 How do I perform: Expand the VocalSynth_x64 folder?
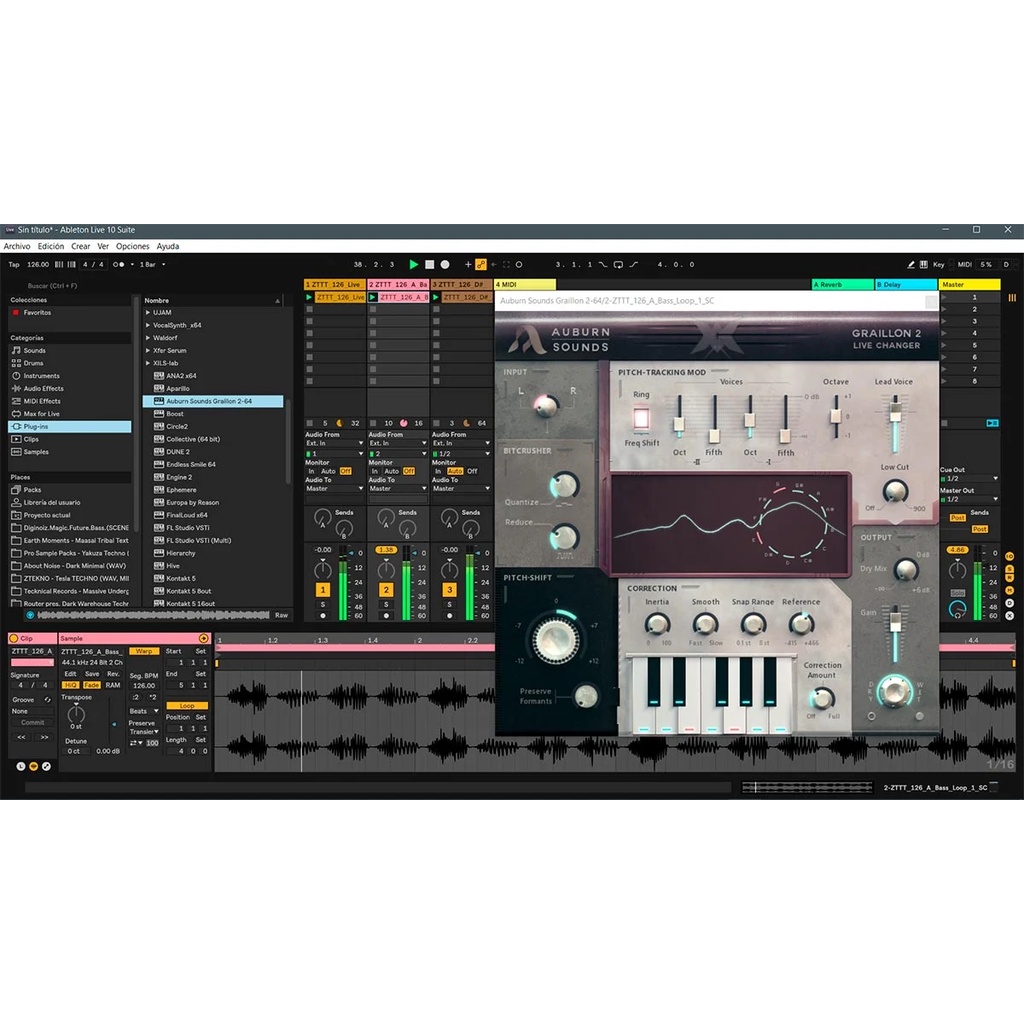point(148,325)
